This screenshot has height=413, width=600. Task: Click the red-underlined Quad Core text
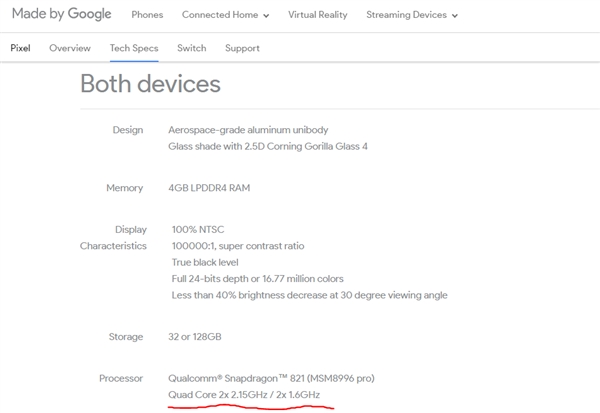pos(246,396)
